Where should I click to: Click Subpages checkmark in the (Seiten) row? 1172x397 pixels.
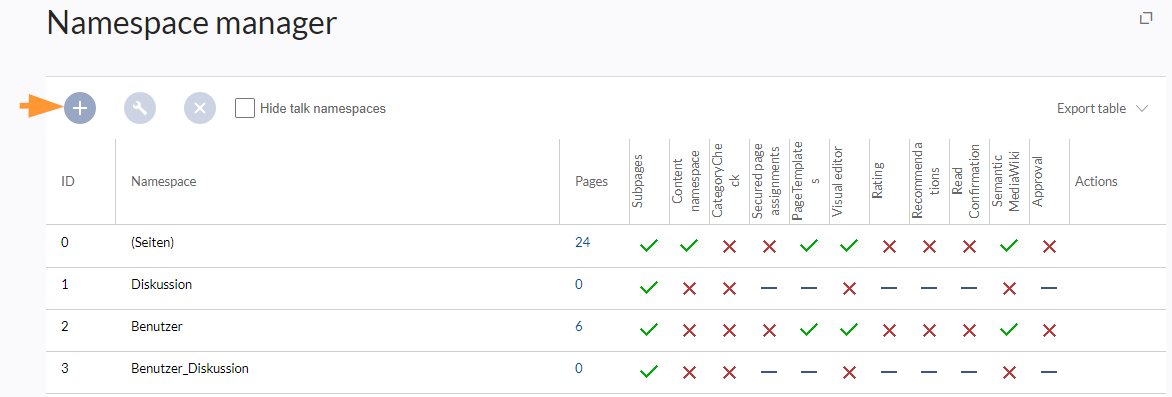click(x=649, y=246)
